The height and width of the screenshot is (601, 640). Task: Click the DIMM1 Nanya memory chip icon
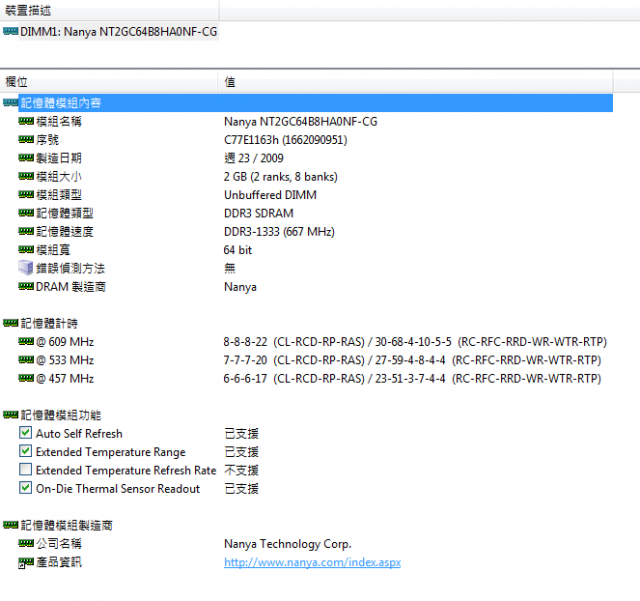[x=10, y=31]
